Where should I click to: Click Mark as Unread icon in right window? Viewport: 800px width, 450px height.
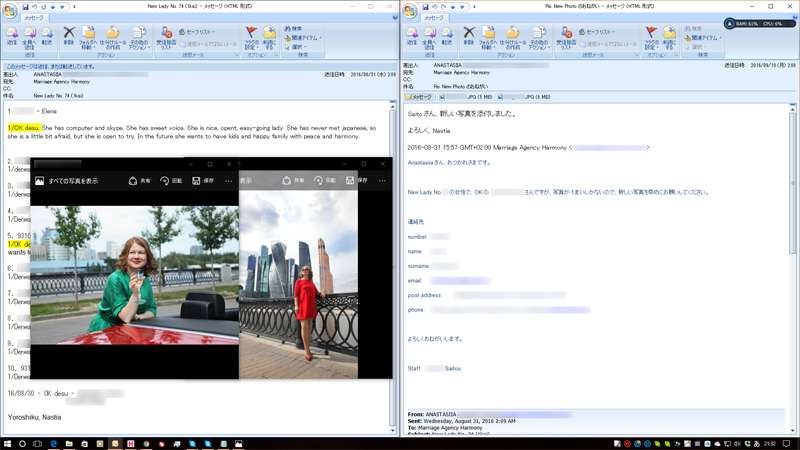pos(669,38)
